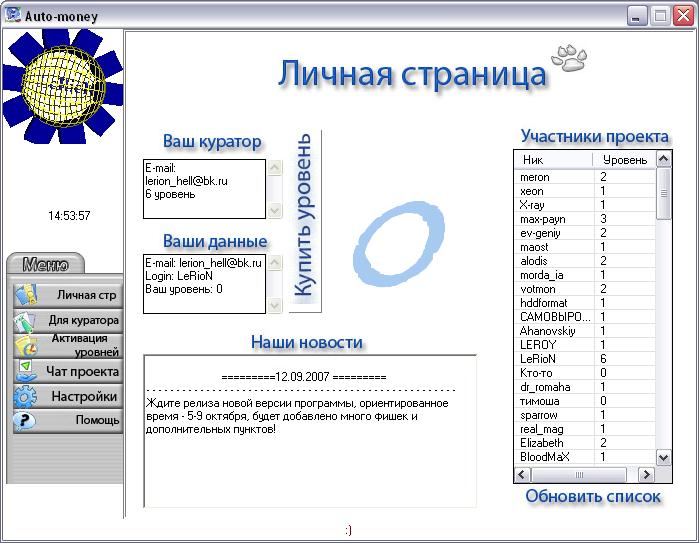Screen dimensions: 699x543
Task: Select participant row votmon
Action: tap(585, 289)
